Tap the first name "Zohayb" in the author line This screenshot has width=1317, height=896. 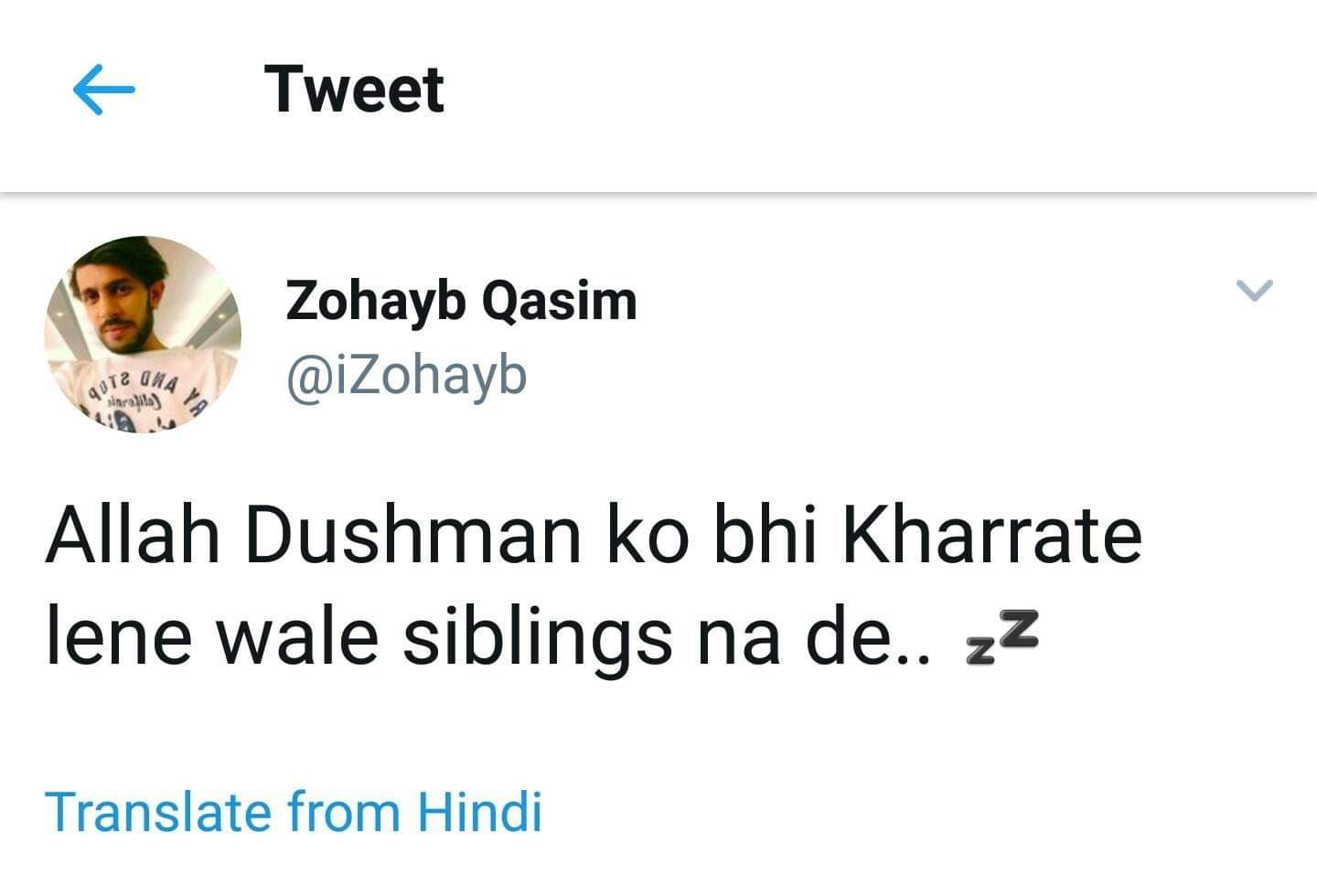coord(375,301)
